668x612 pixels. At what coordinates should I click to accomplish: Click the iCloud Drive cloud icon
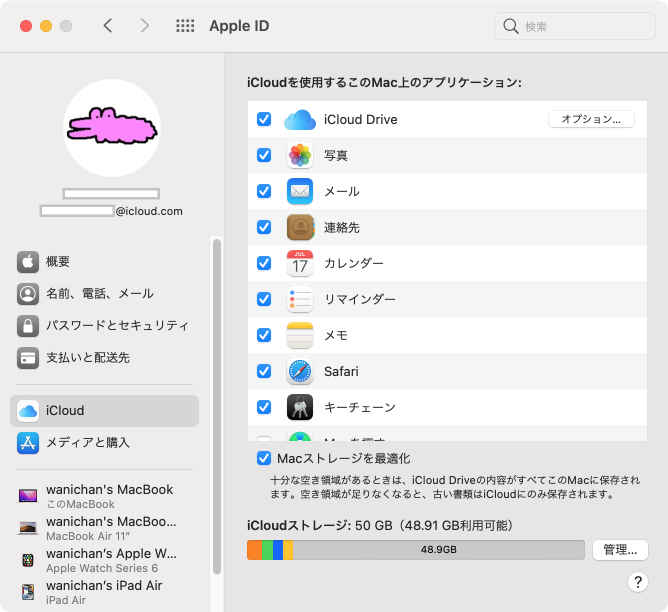pyautogui.click(x=300, y=120)
